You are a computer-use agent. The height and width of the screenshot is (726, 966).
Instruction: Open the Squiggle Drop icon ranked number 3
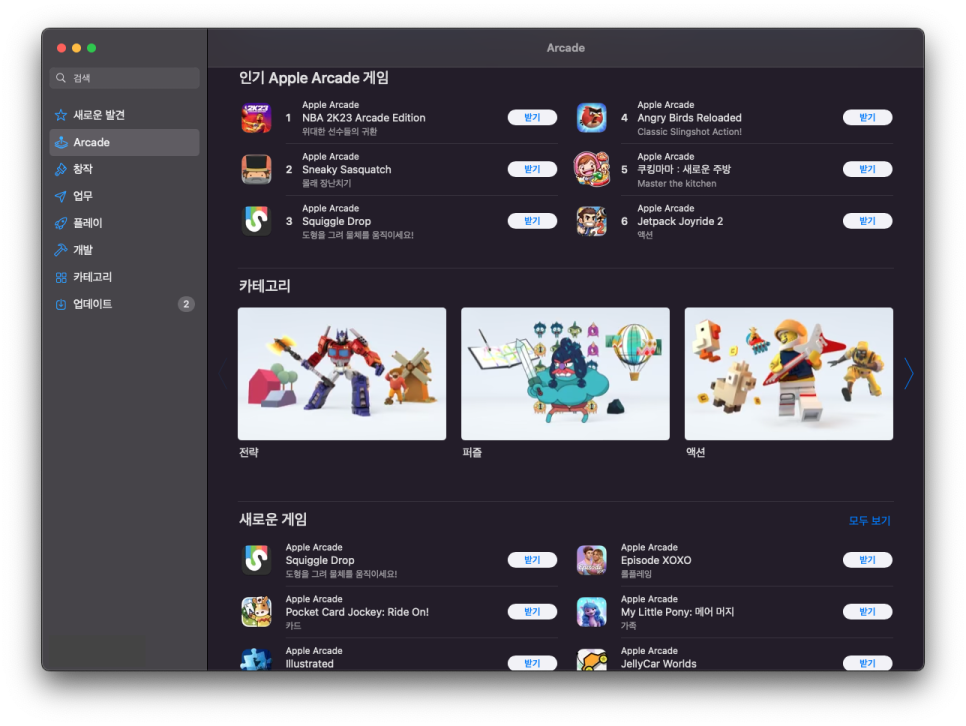point(256,221)
